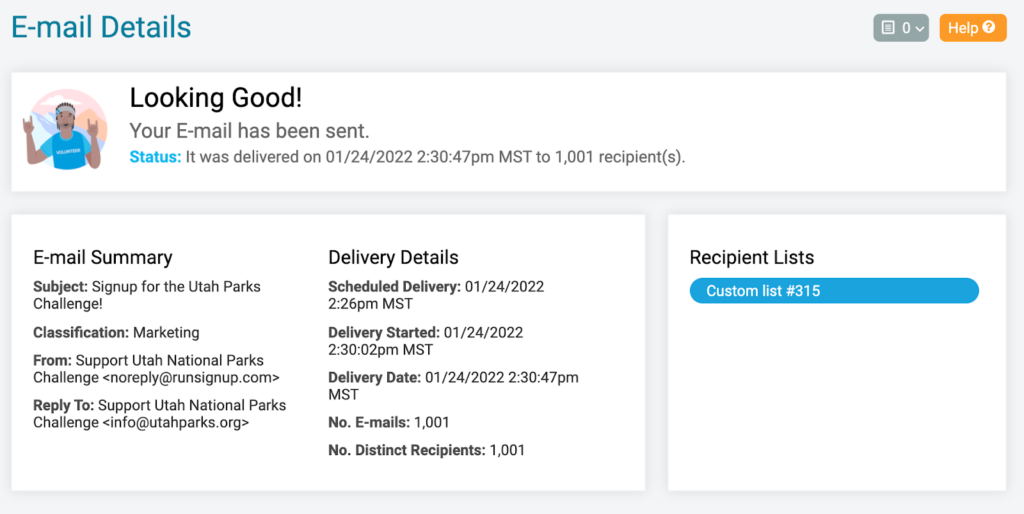Click the volunteer illustration avatar

tap(64, 129)
